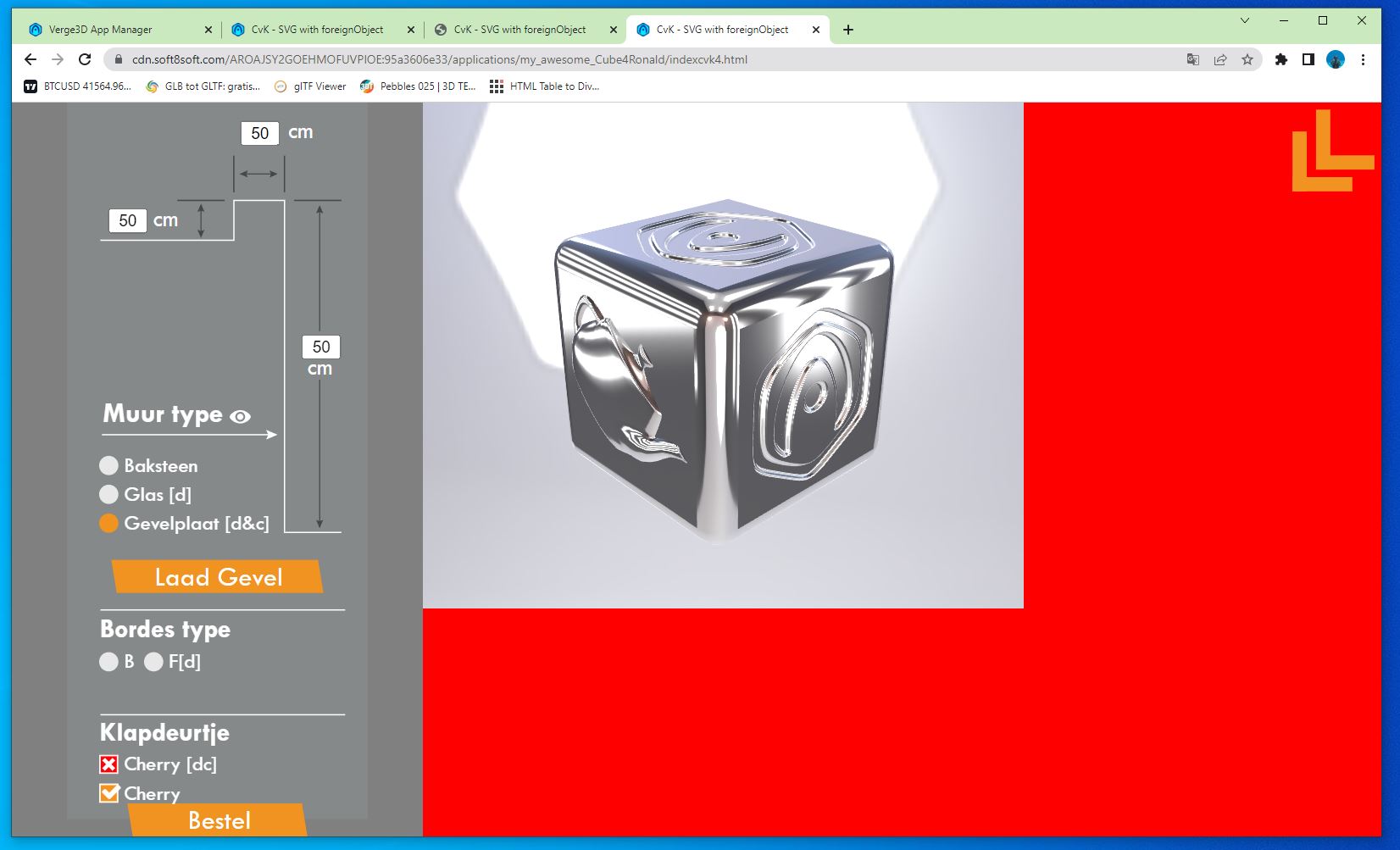Open the profile avatar menu
Screen dimensions: 1400x850
pyautogui.click(x=1336, y=59)
